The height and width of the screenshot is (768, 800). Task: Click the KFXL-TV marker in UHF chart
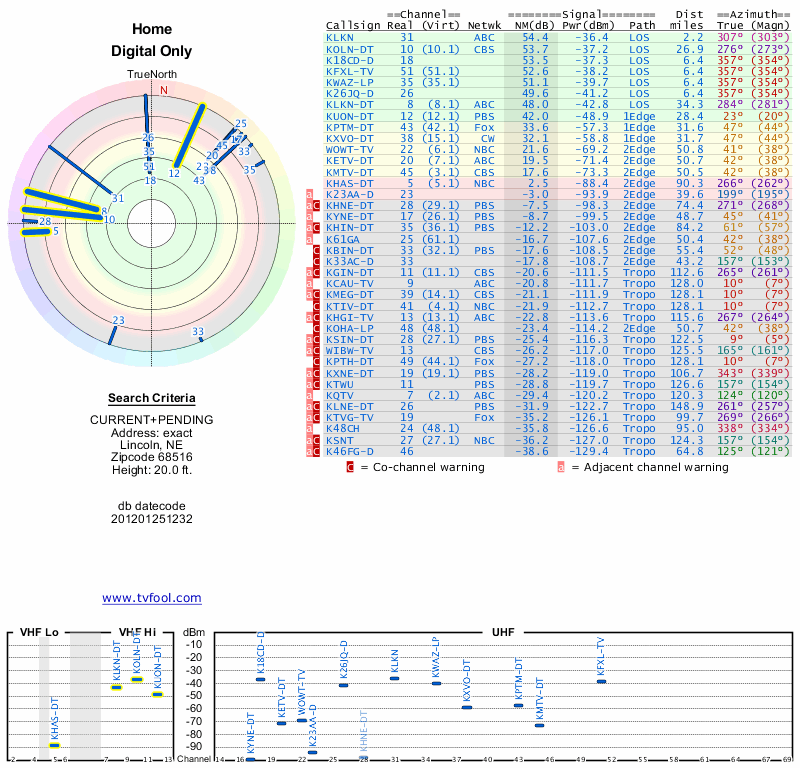(602, 681)
